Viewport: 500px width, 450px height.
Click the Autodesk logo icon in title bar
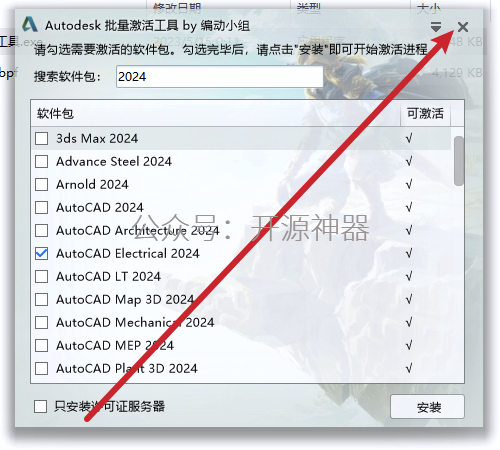(x=30, y=25)
